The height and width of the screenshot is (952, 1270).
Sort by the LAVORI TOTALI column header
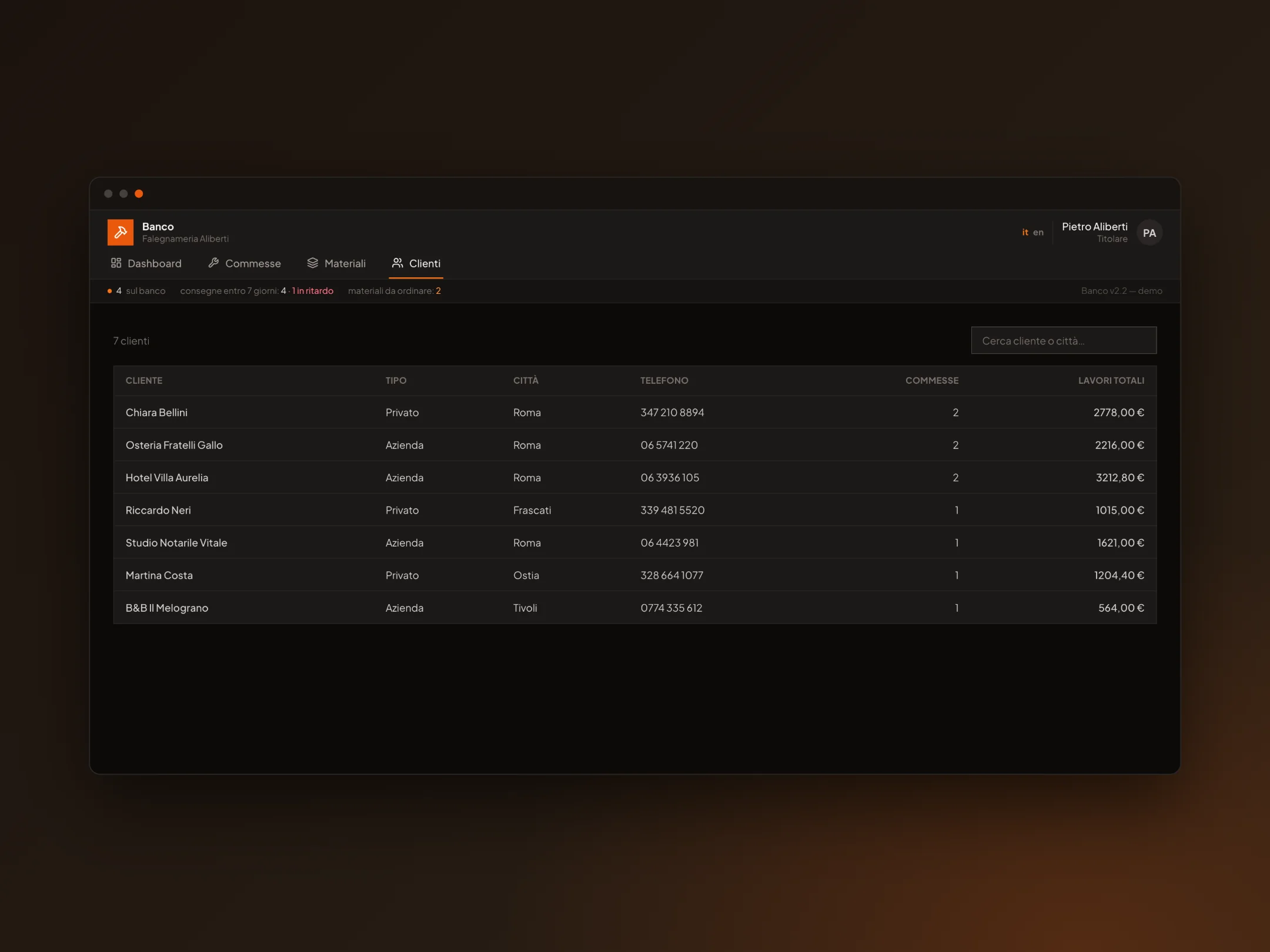click(x=1111, y=381)
